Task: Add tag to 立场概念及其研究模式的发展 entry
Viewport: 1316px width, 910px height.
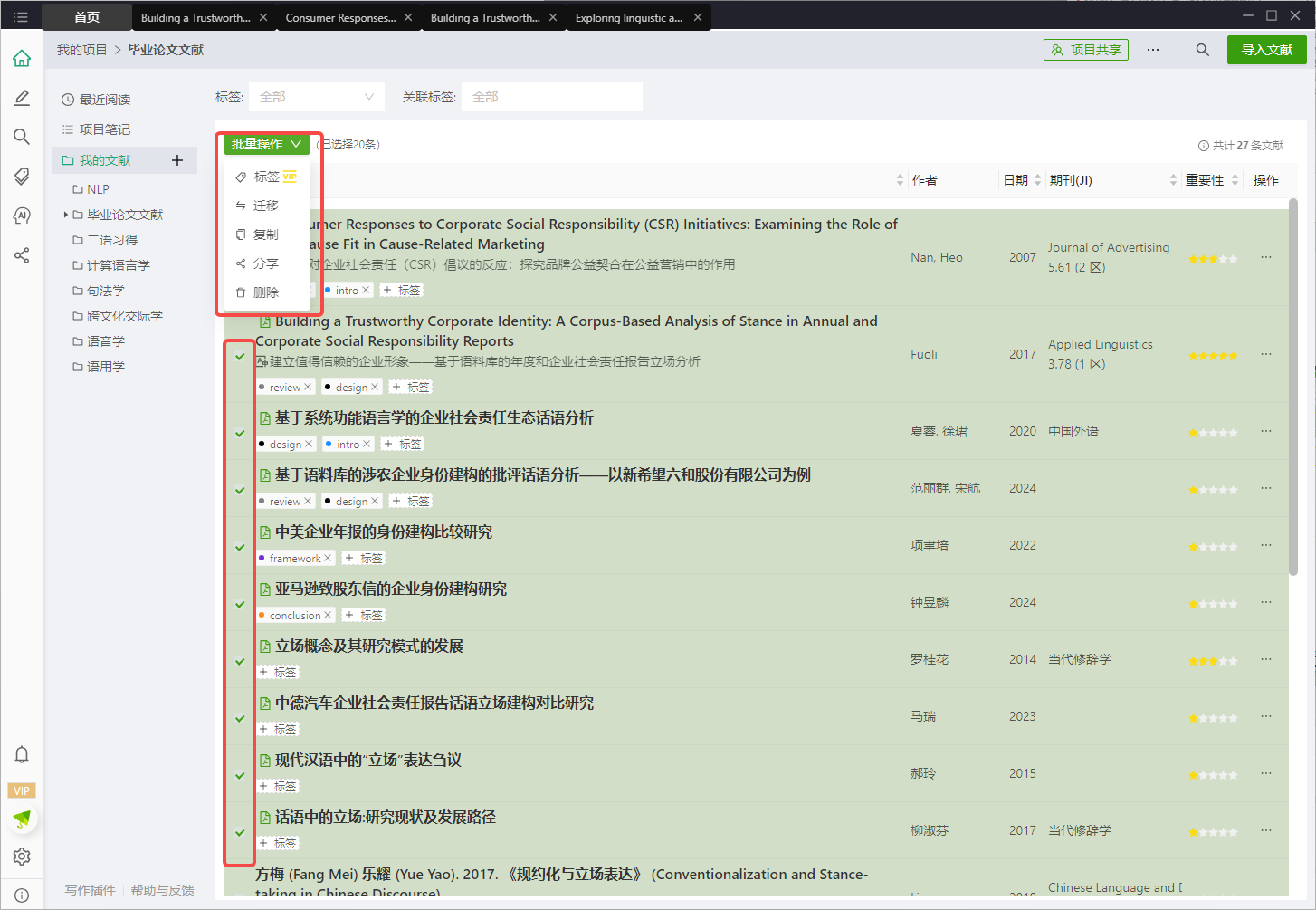Action: click(279, 672)
